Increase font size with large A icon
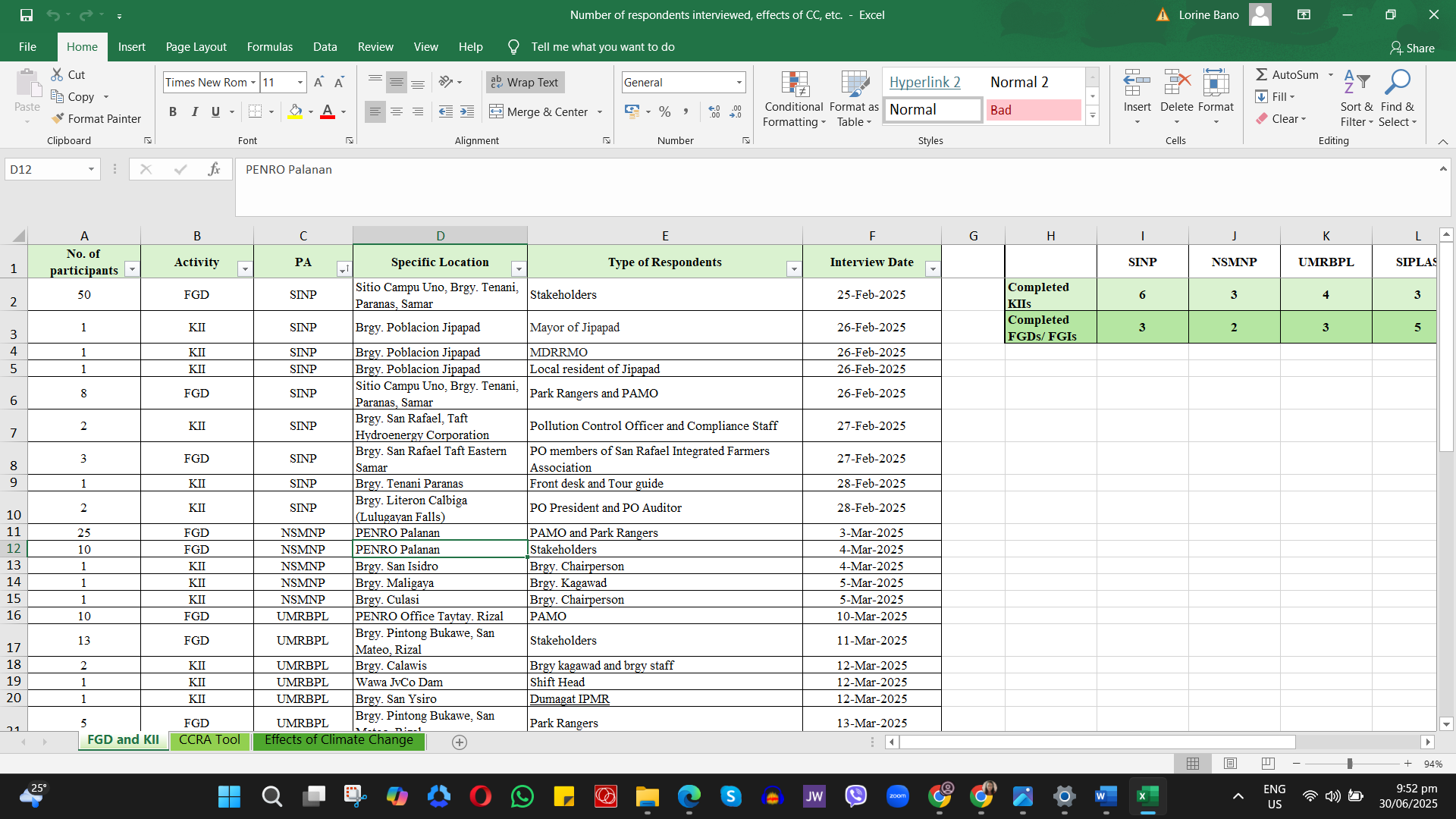 (318, 82)
